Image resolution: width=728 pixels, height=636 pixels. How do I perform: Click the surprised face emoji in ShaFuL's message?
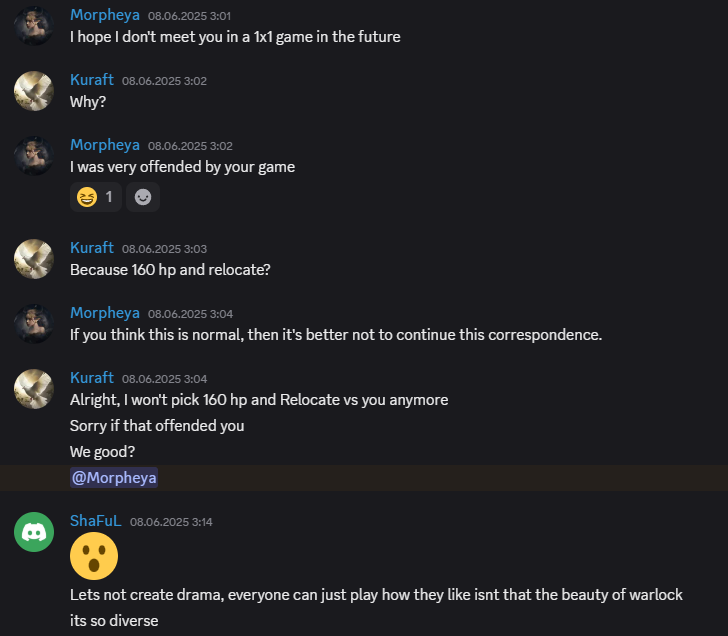coord(94,556)
